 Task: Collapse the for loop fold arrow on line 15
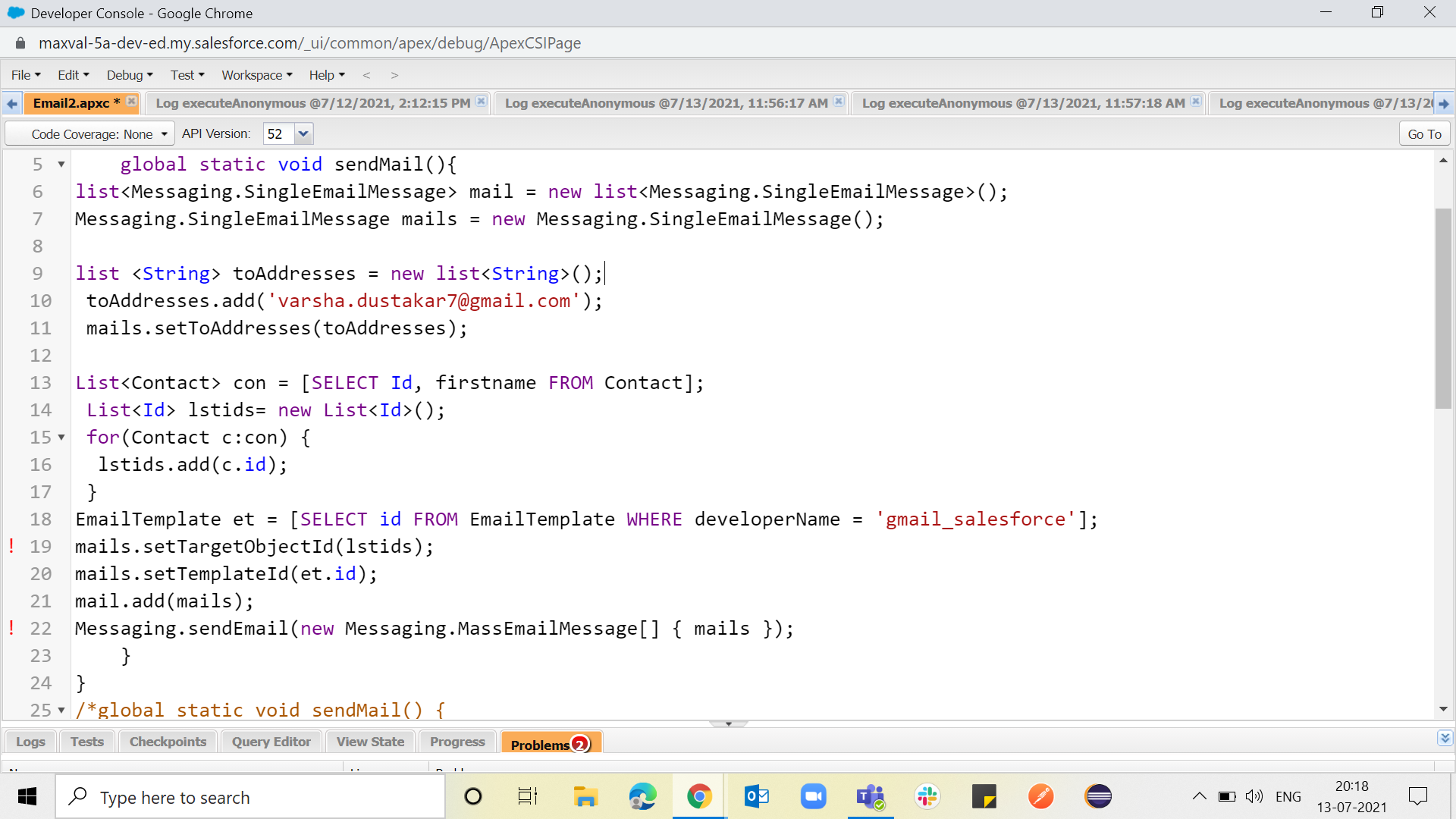[x=61, y=438]
